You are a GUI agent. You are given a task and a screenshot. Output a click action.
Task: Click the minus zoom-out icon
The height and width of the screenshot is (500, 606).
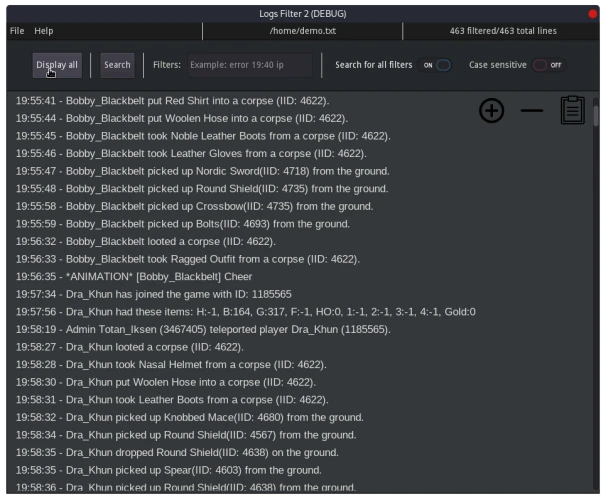[x=532, y=110]
